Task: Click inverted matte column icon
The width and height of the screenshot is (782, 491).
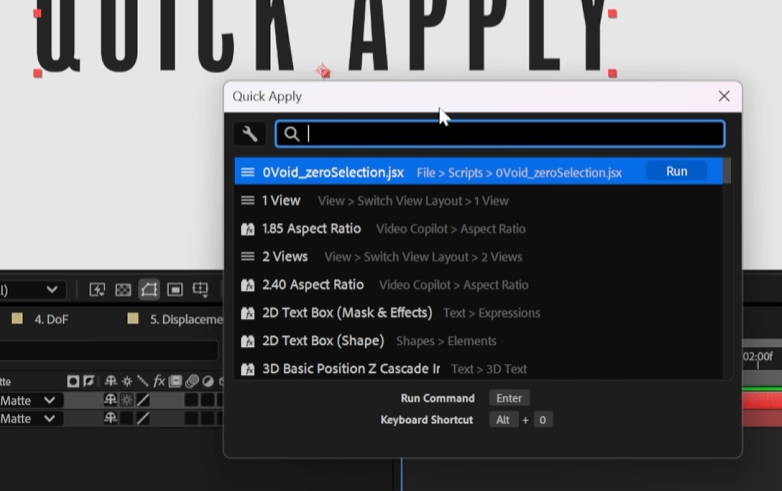Action: [x=89, y=382]
